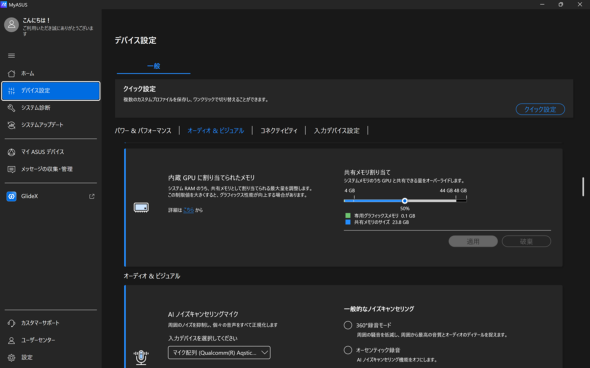Viewport: 590px width, 368px height.
Task: Click the AI ノイズキャンセリングマイク heading
Action: click(203, 314)
